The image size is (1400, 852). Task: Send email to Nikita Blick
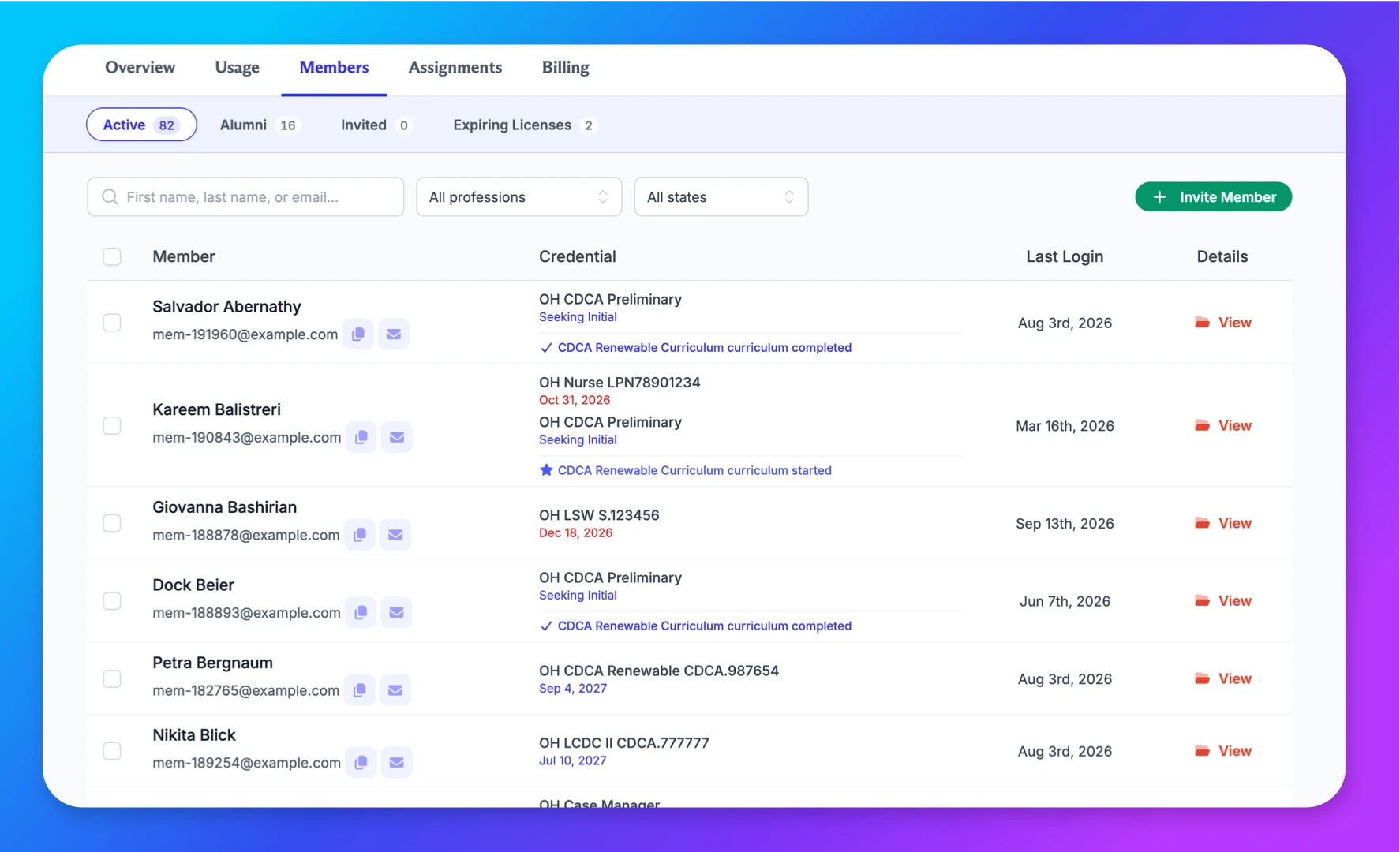tap(397, 762)
